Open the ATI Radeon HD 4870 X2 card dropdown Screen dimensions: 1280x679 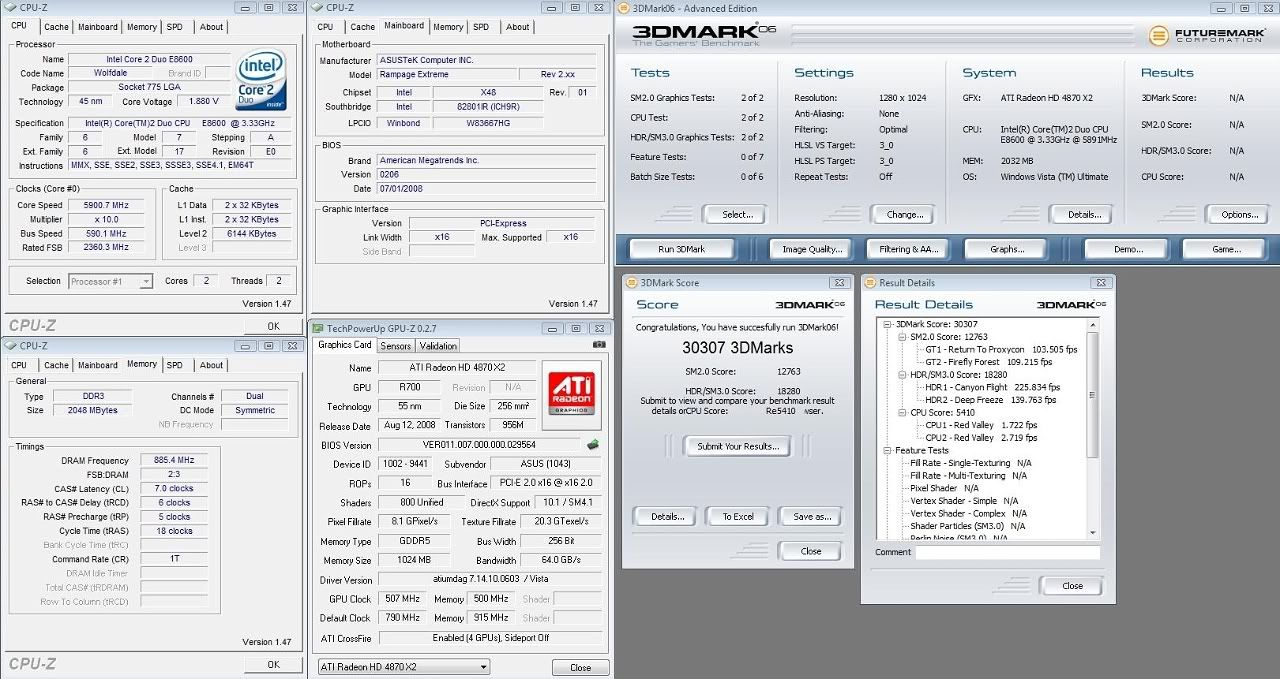click(x=403, y=667)
